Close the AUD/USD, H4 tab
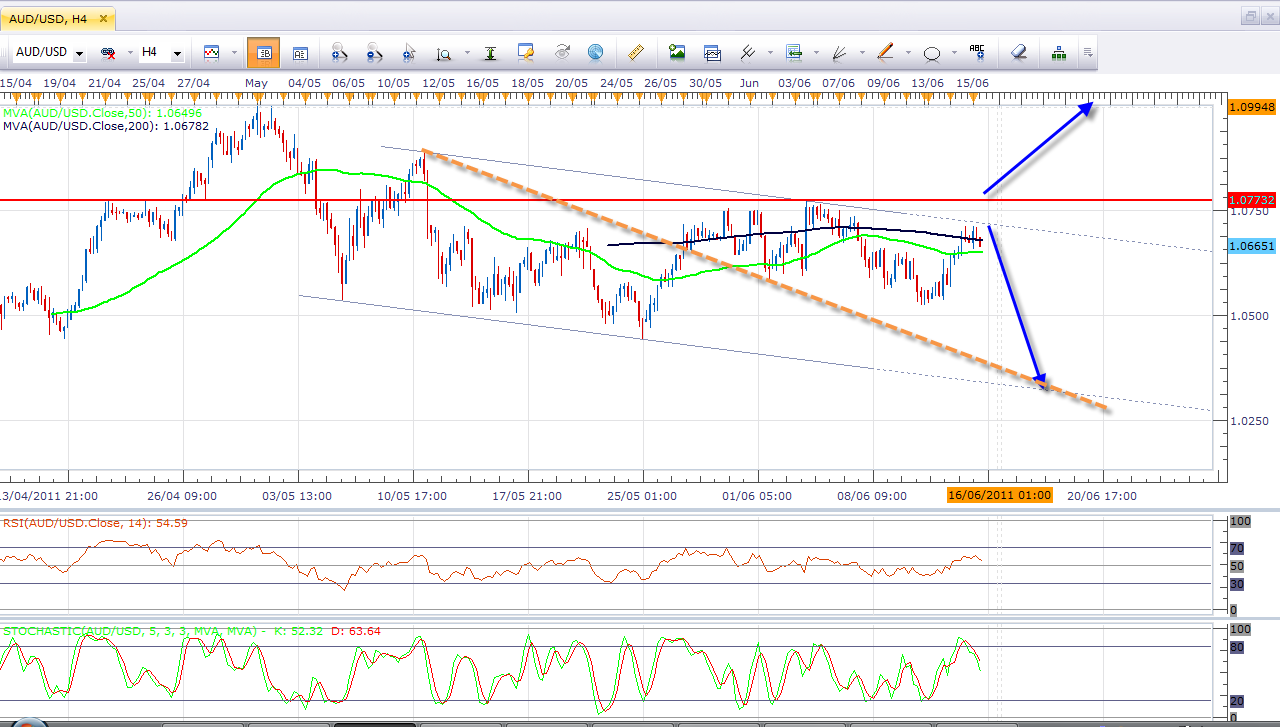1280x727 pixels. coord(102,18)
